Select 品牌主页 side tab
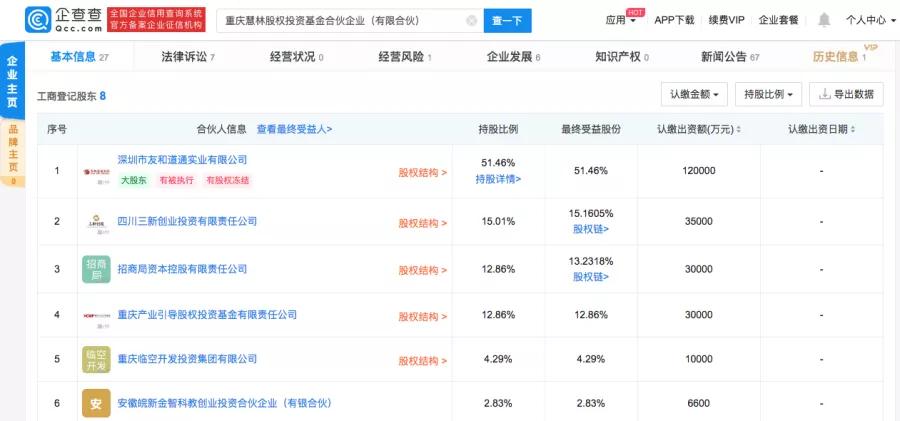Image resolution: width=900 pixels, height=421 pixels. point(12,153)
